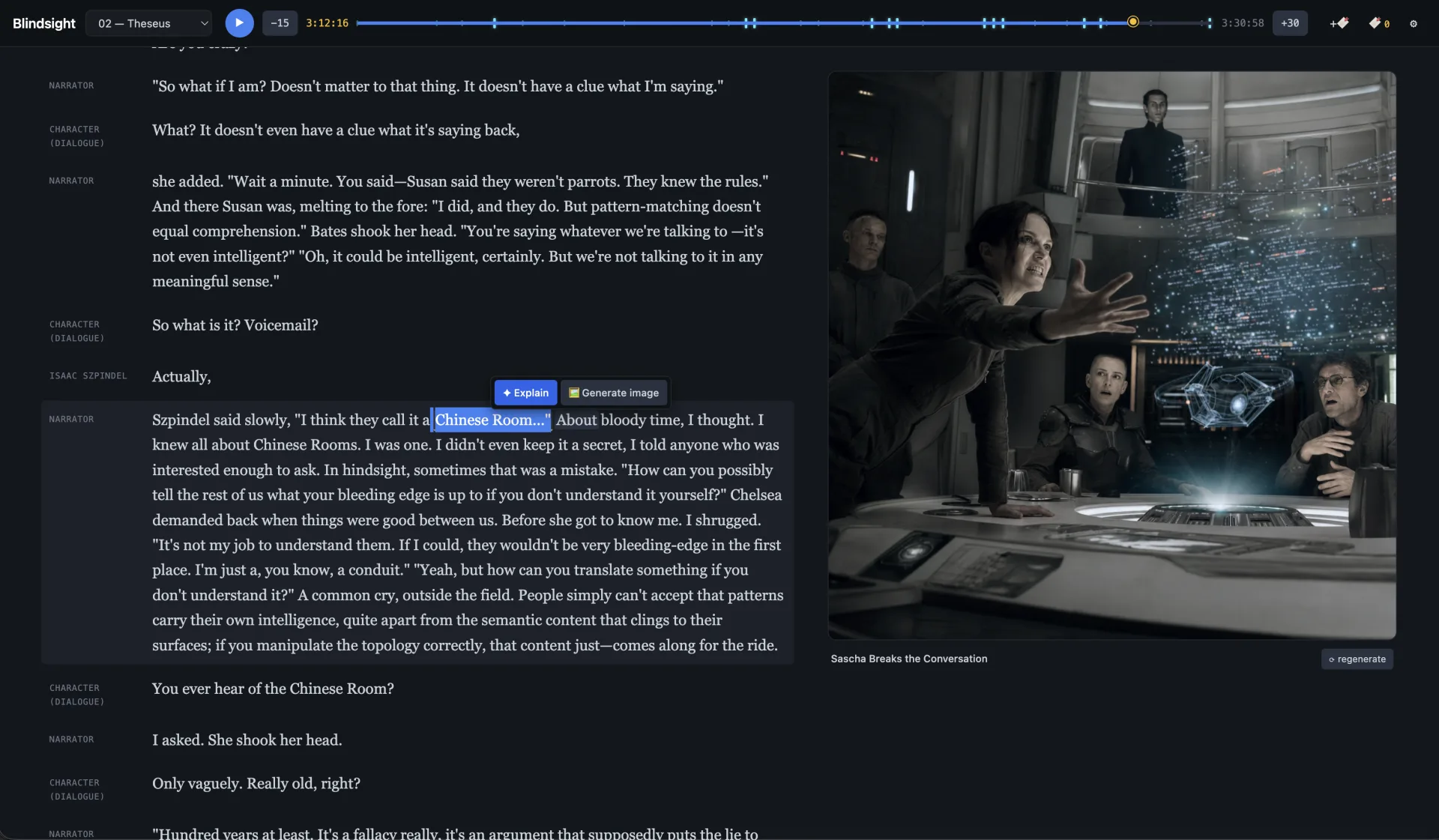The image size is (1439, 840).
Task: Click the line 'Only vaguely. Really old, right?'
Action: tap(256, 784)
